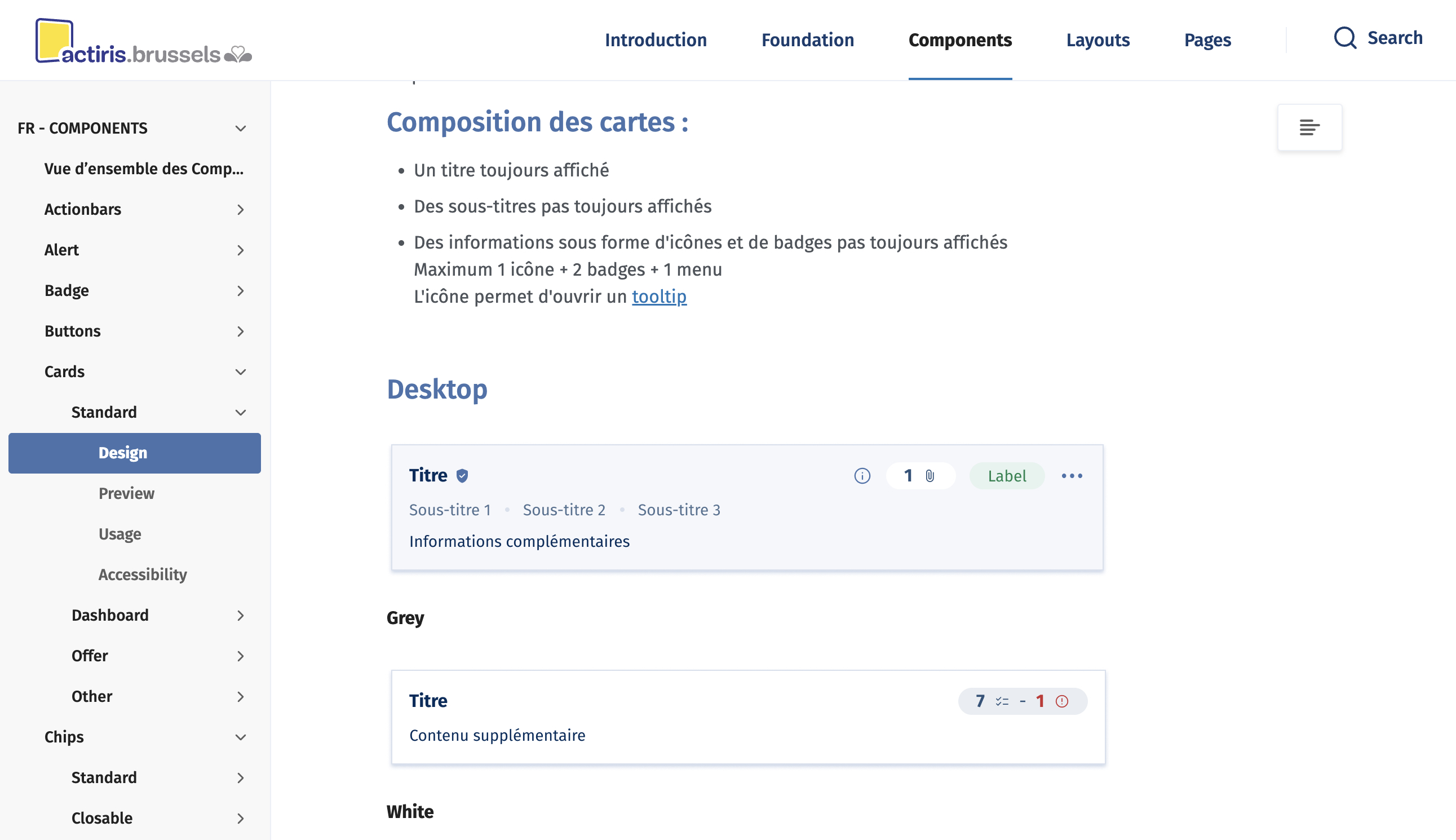This screenshot has height=840, width=1456.
Task: Collapse the Cards chevron
Action: [x=241, y=372]
